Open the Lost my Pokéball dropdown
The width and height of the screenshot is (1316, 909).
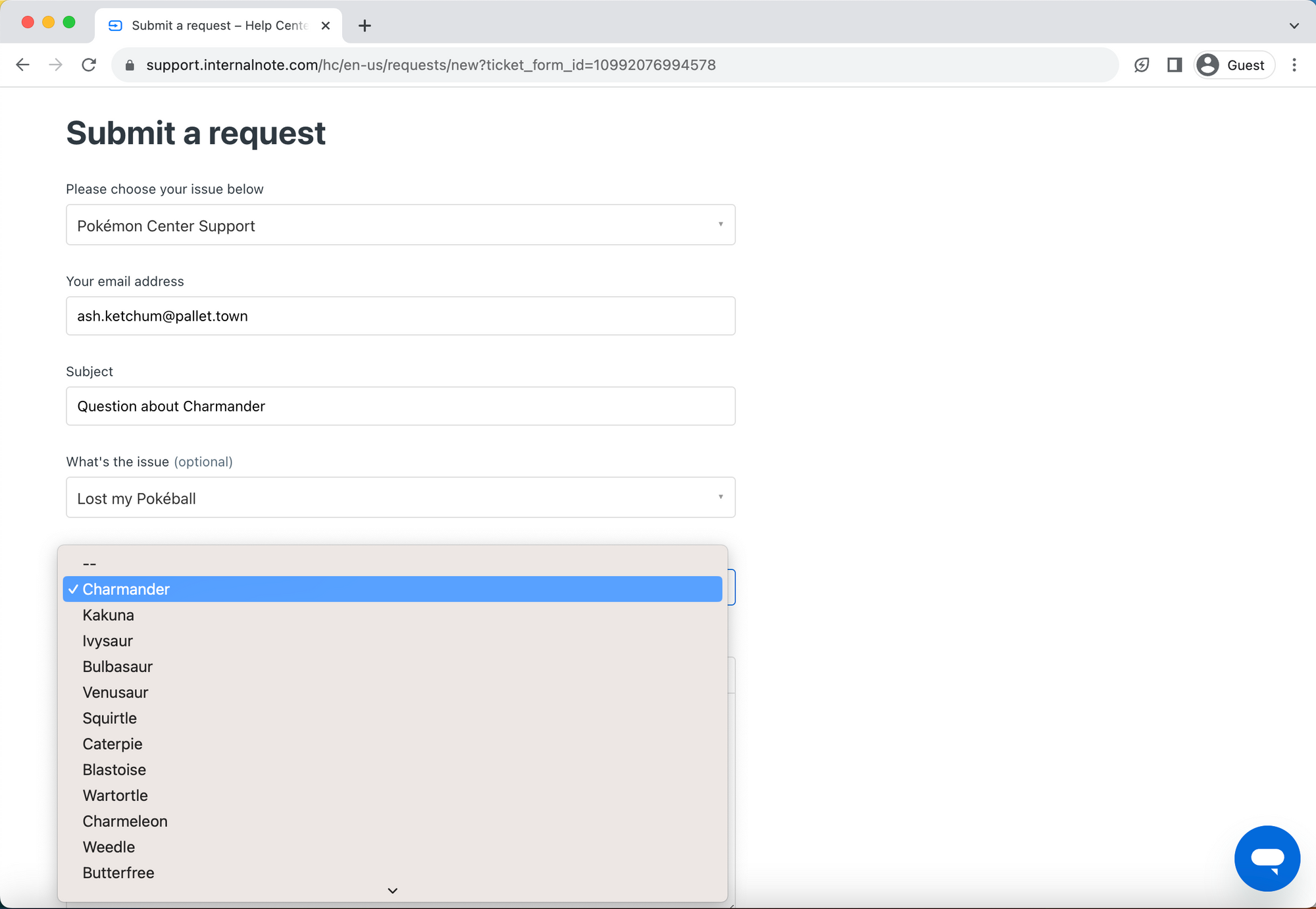point(400,498)
